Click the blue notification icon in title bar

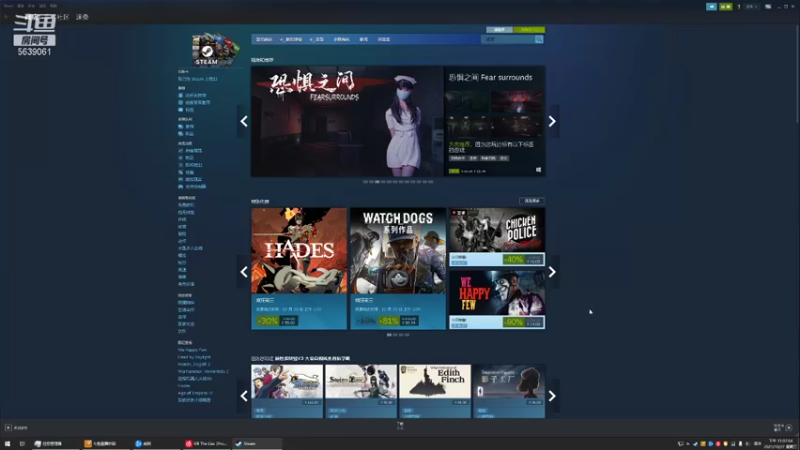[711, 7]
